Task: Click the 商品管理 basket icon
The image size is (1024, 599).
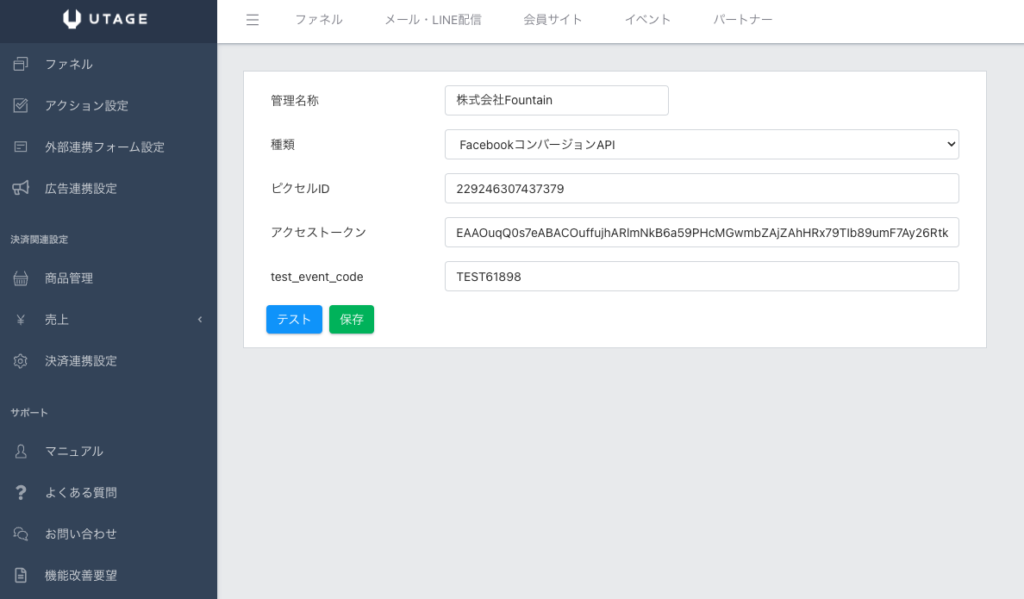Action: click(20, 278)
